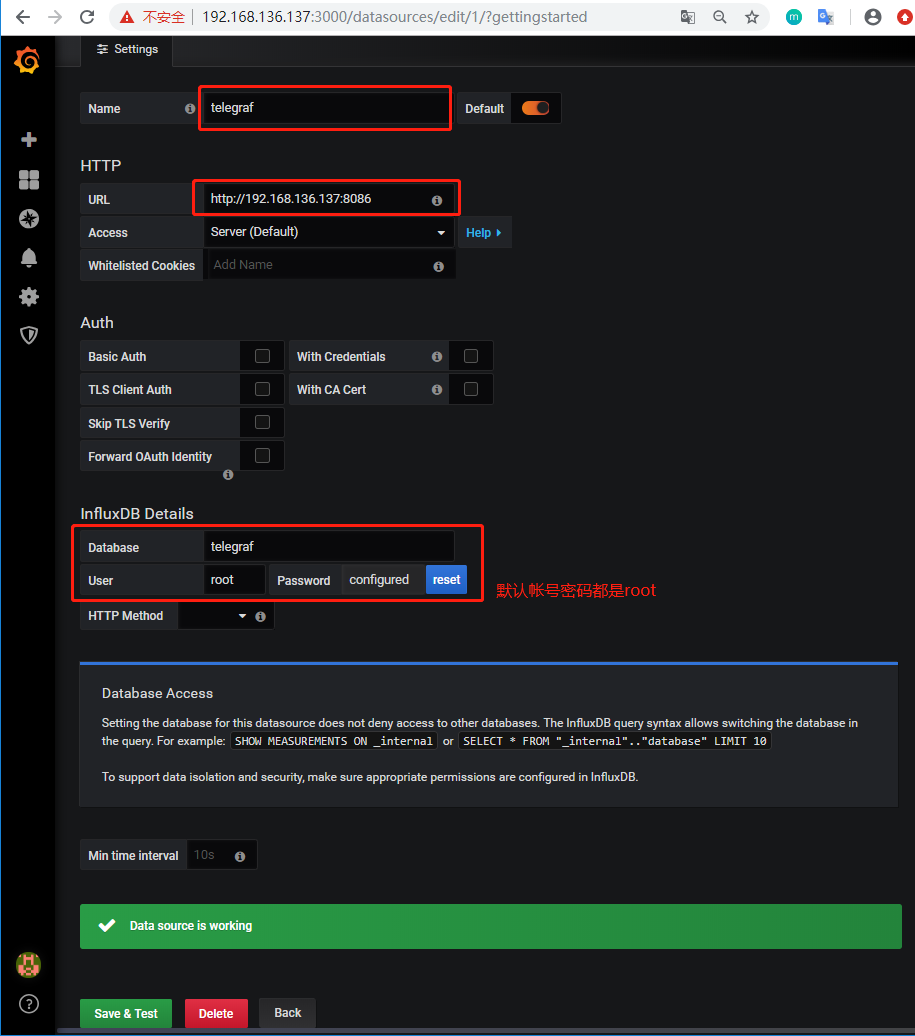This screenshot has height=1036, width=915.
Task: Enable the With CA Cert checkbox
Action: coord(471,389)
